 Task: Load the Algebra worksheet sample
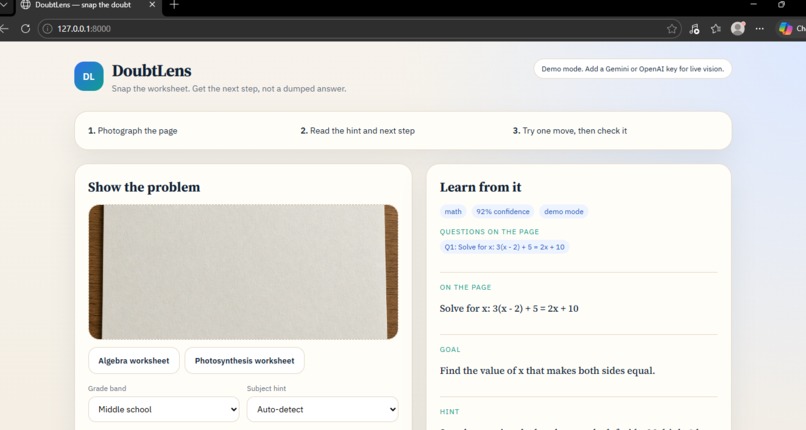(x=134, y=361)
